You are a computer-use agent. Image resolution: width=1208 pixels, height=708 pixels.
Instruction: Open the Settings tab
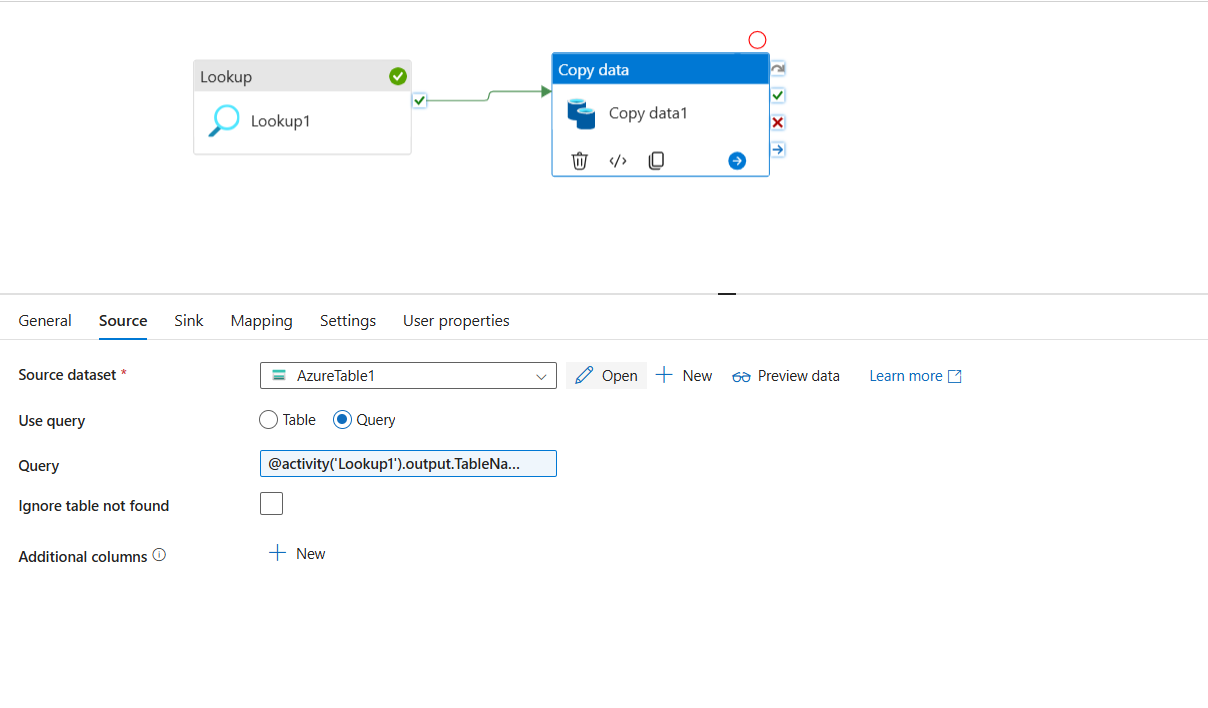coord(348,321)
